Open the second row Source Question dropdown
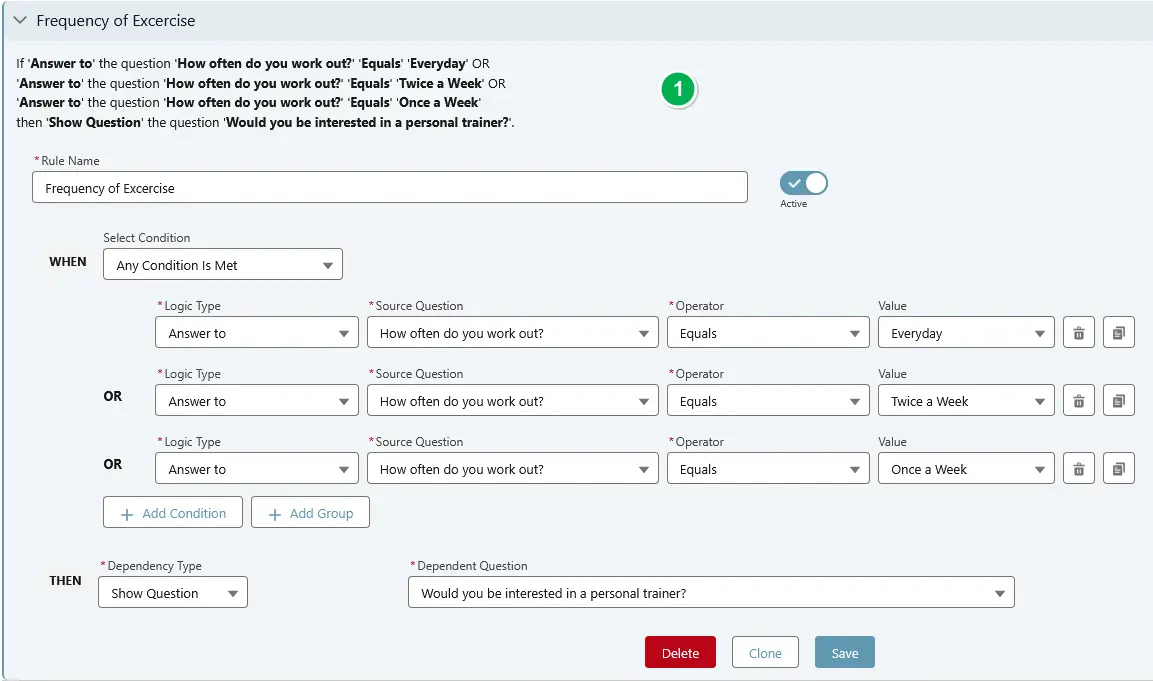The height and width of the screenshot is (681, 1153). (512, 400)
